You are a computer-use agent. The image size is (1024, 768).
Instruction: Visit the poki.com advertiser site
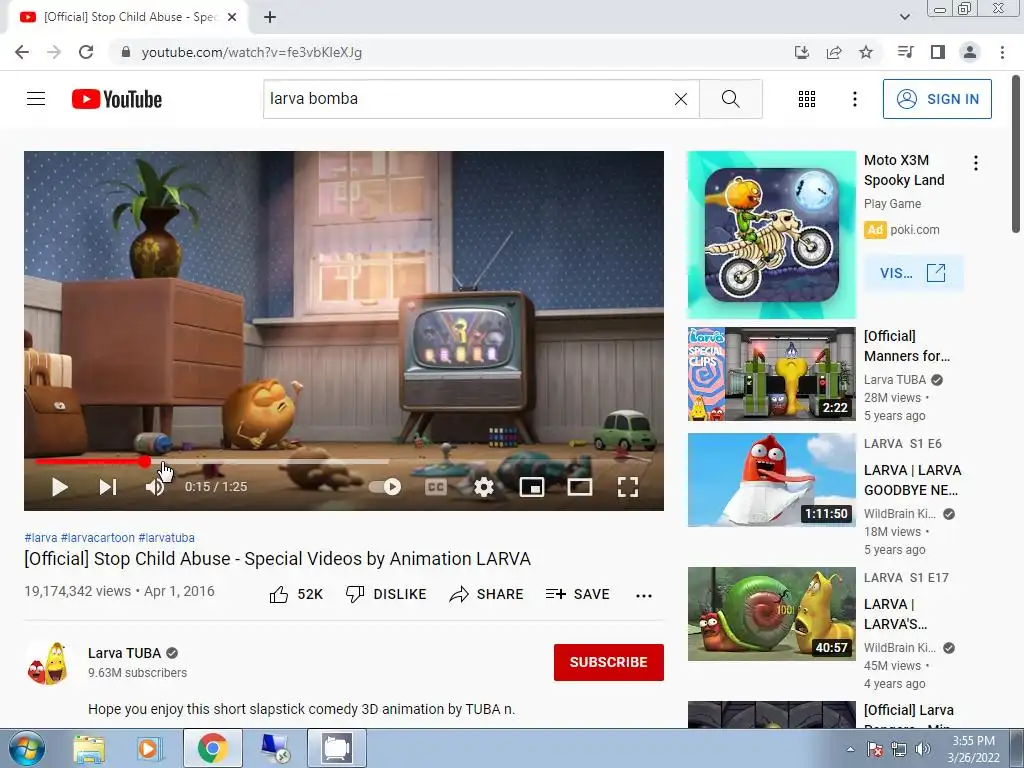click(913, 273)
